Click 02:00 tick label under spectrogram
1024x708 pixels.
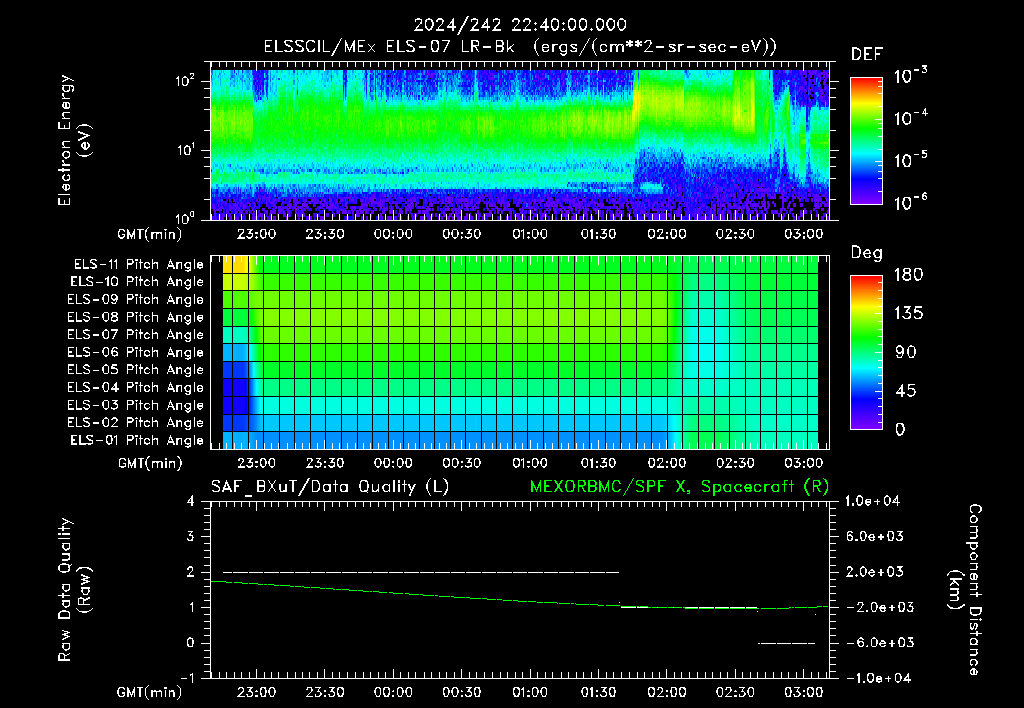[667, 234]
